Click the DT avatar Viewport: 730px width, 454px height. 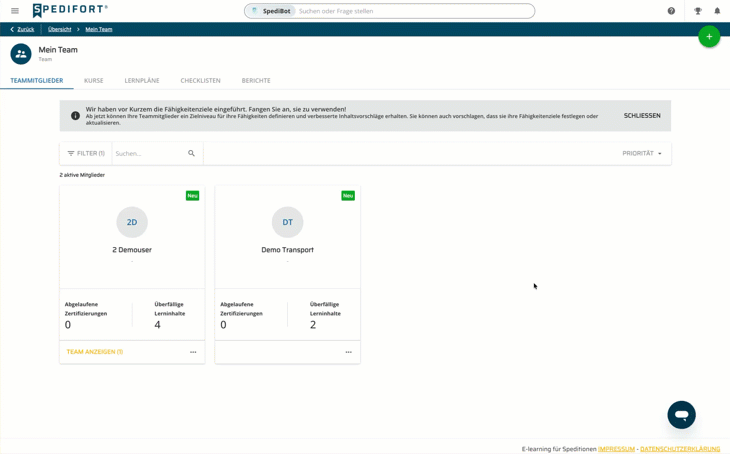tap(288, 222)
